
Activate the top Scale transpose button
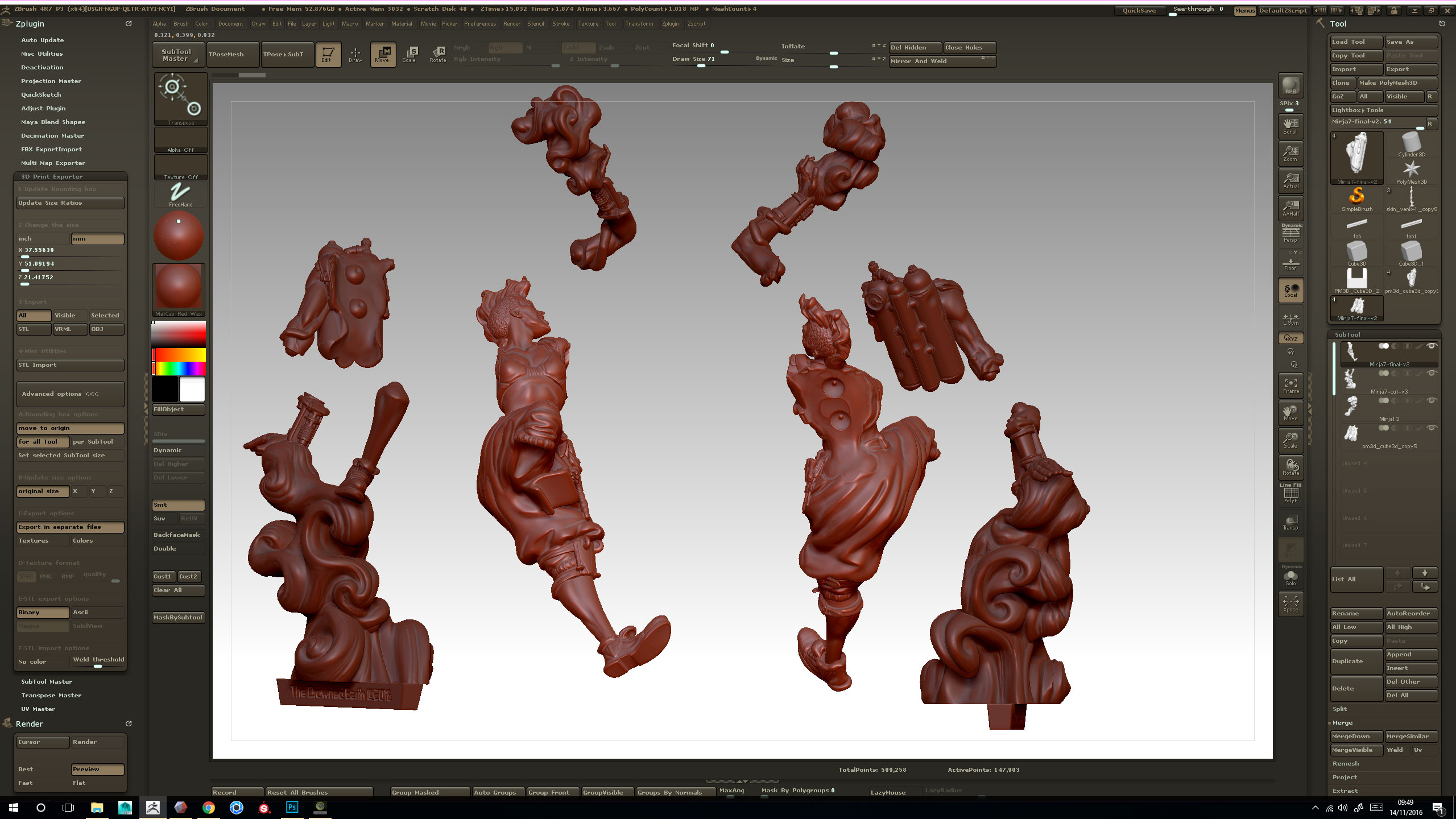[409, 54]
